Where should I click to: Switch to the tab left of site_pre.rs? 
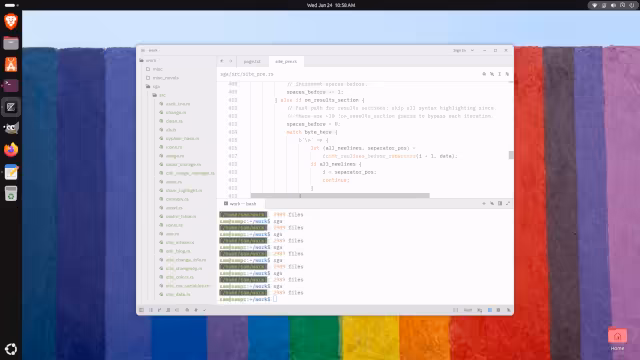coord(252,61)
